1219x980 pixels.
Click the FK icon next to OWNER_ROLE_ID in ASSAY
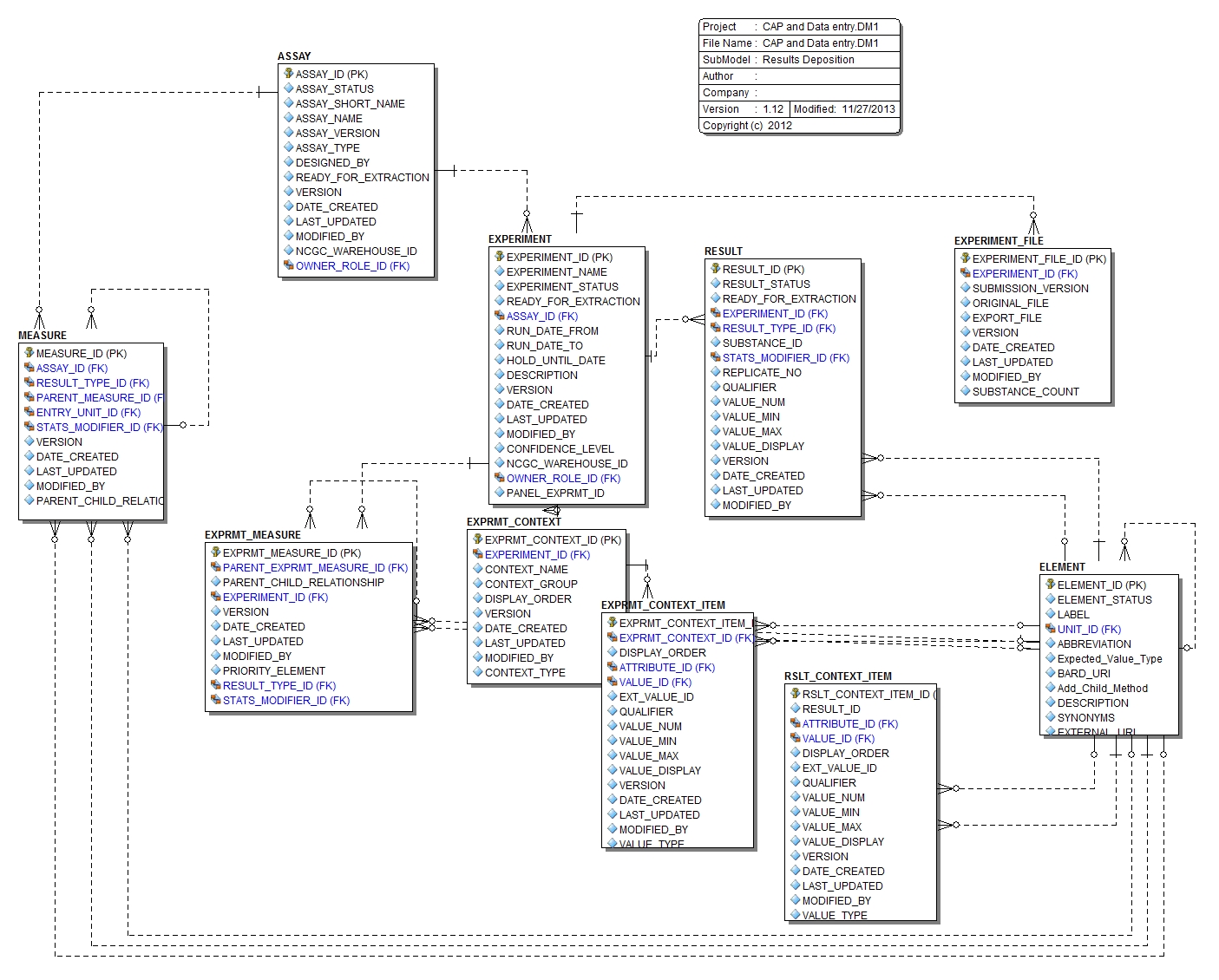(288, 265)
